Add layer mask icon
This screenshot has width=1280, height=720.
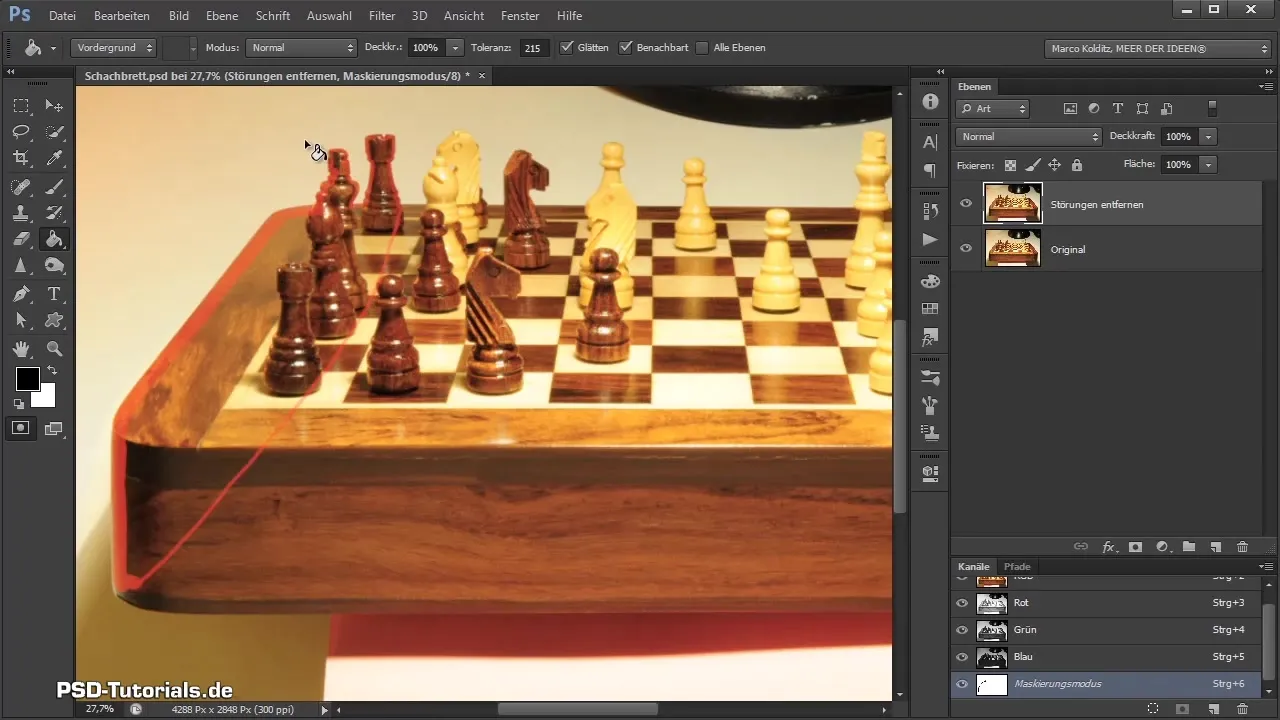(1135, 547)
